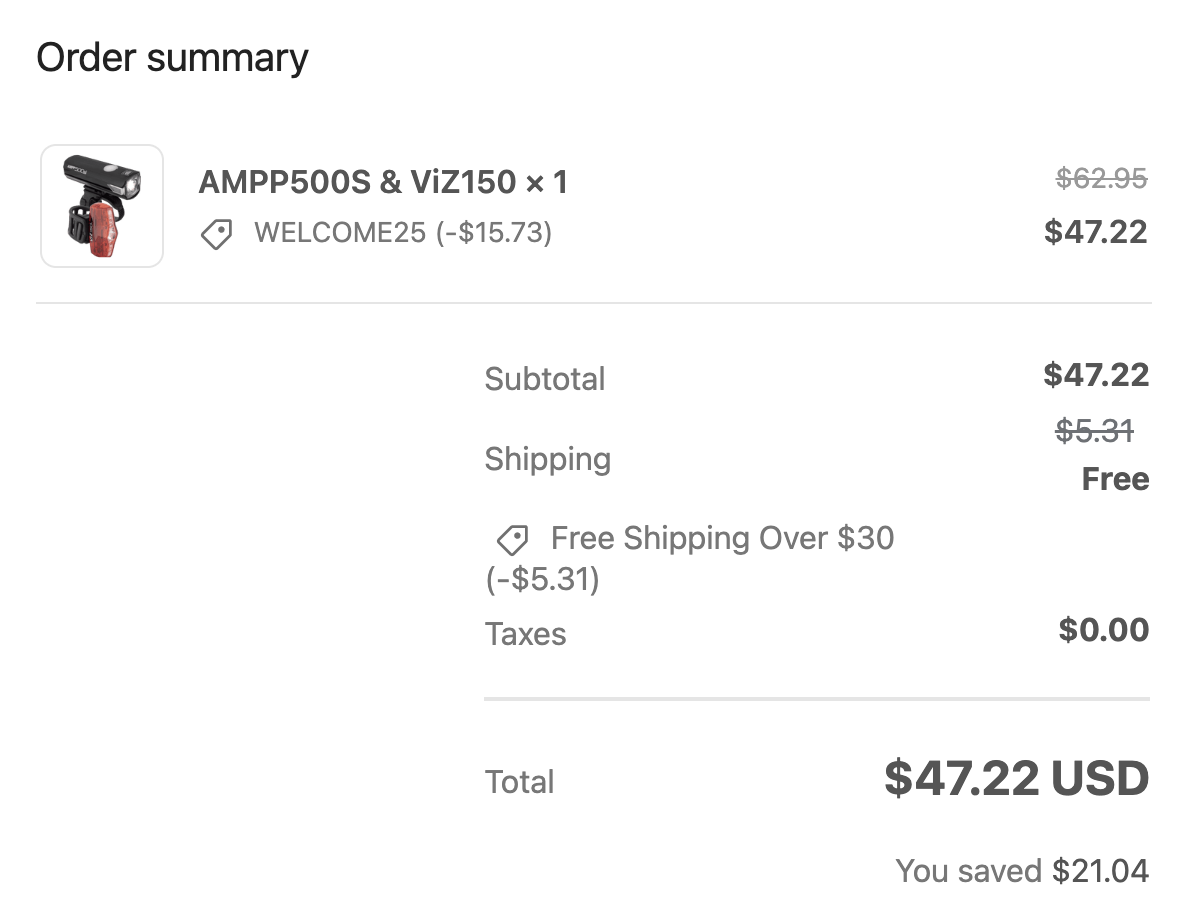Click the WELCOME25 discount tag icon
The width and height of the screenshot is (1190, 918).
click(216, 234)
